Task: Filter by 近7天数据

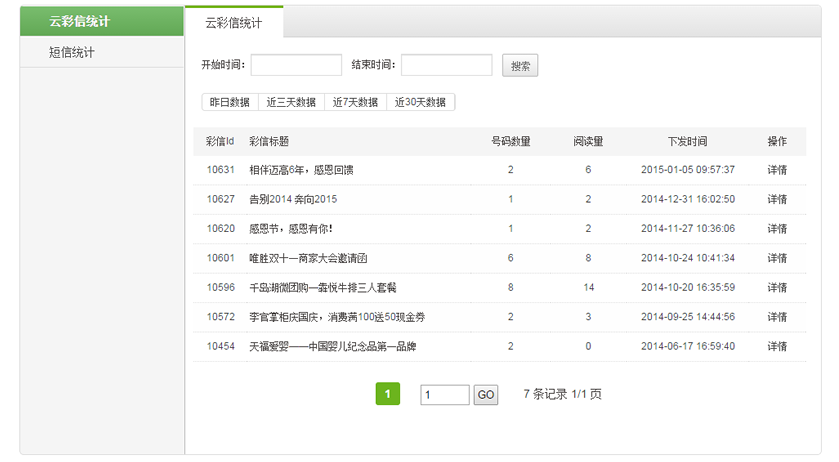Action: [355, 102]
